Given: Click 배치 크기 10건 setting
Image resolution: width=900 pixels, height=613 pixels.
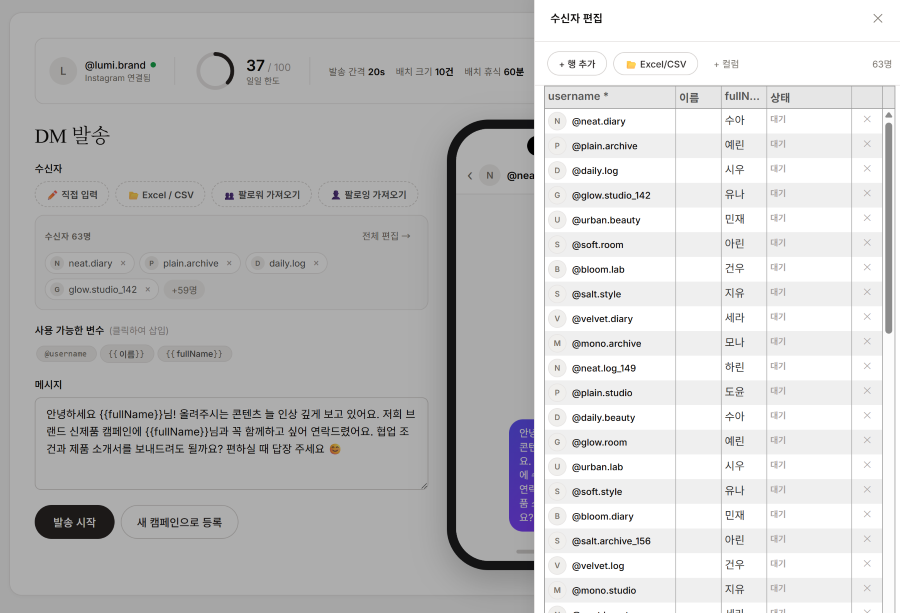Looking at the screenshot, I should 424,72.
